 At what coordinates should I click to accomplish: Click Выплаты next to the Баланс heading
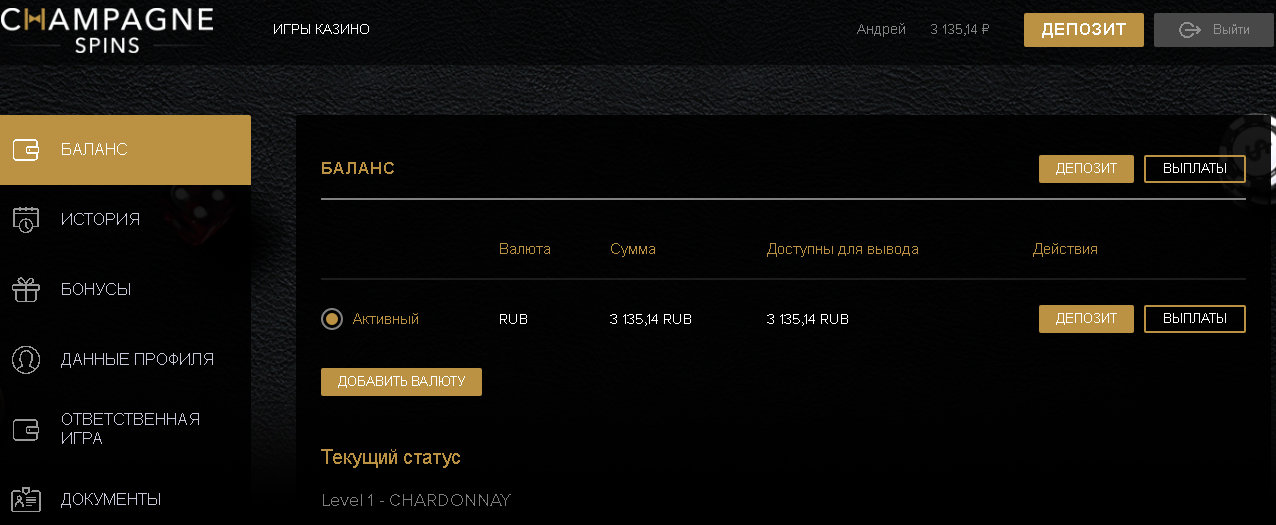[1194, 169]
